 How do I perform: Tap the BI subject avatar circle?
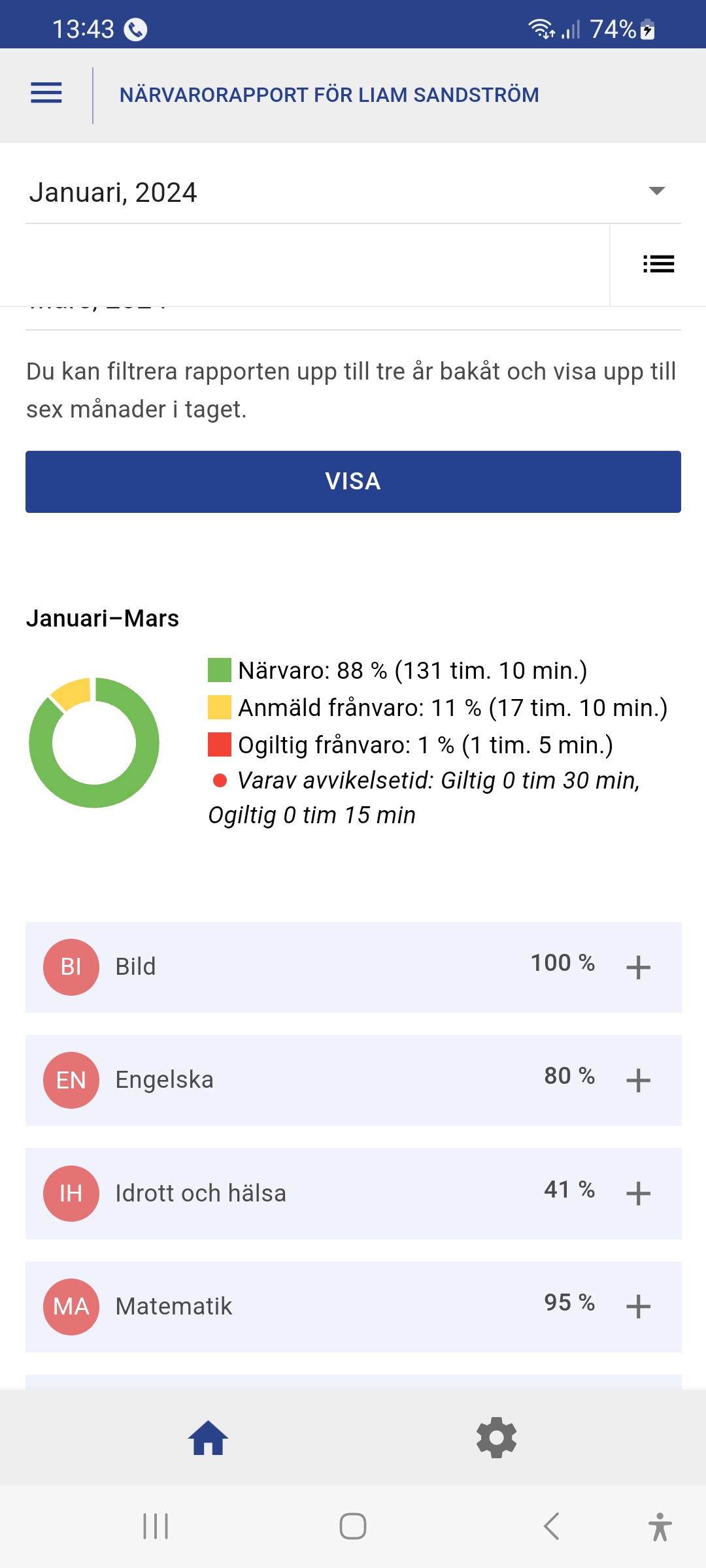[x=71, y=967]
